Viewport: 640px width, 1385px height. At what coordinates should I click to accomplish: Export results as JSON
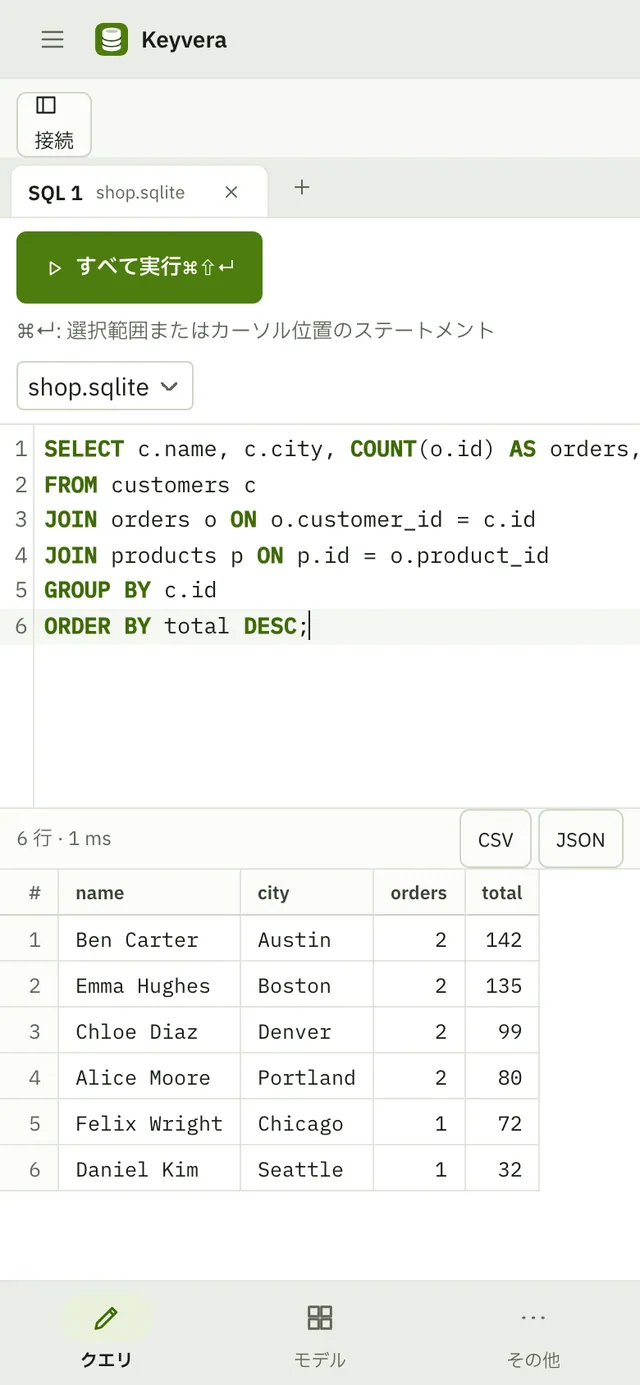[x=580, y=839]
